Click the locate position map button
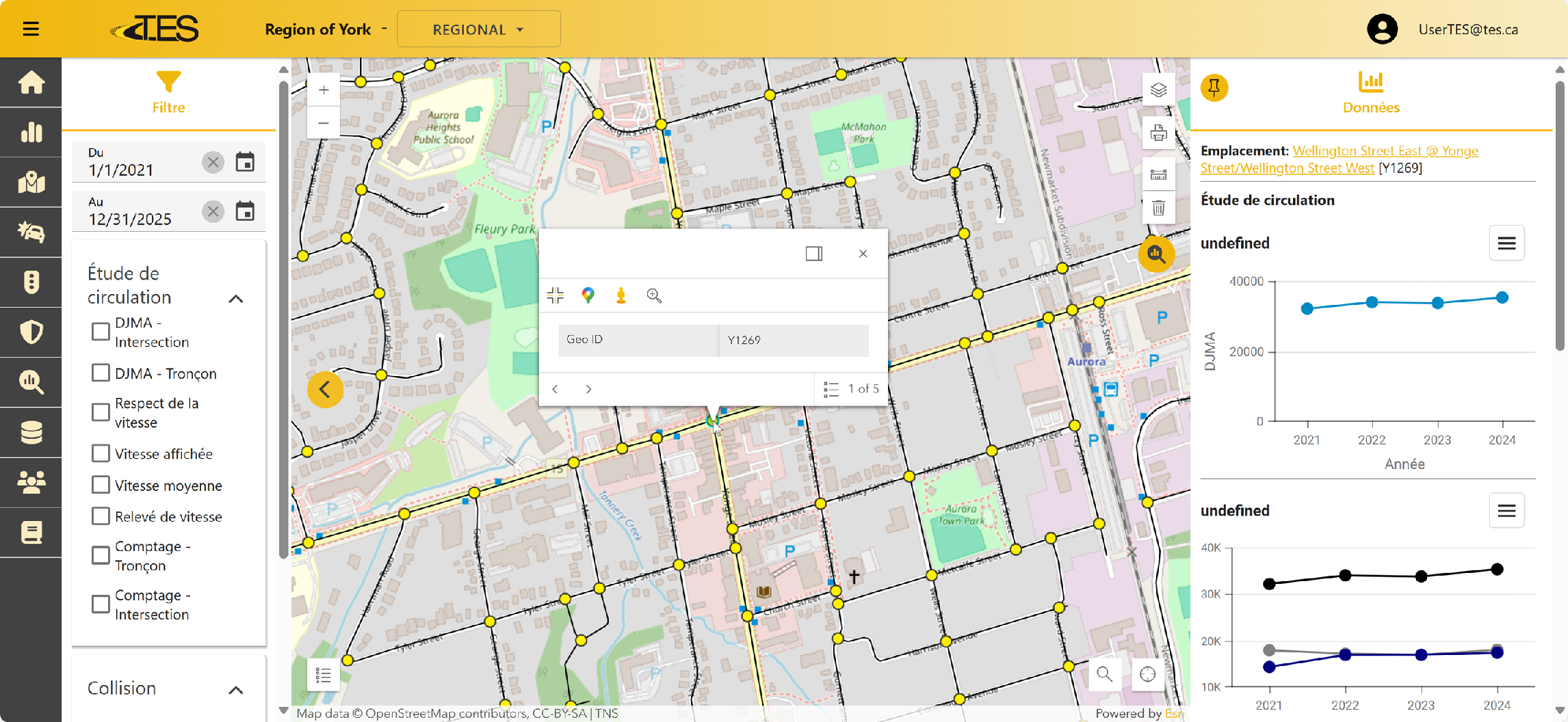Viewport: 1568px width, 722px height. [1147, 674]
